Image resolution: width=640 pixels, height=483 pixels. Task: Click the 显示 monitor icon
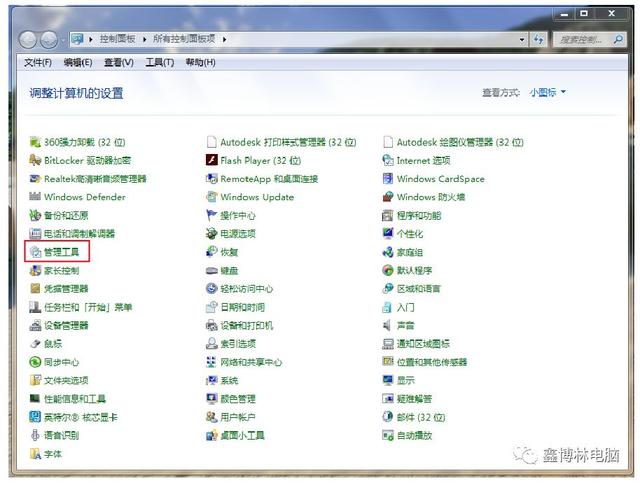tap(388, 380)
